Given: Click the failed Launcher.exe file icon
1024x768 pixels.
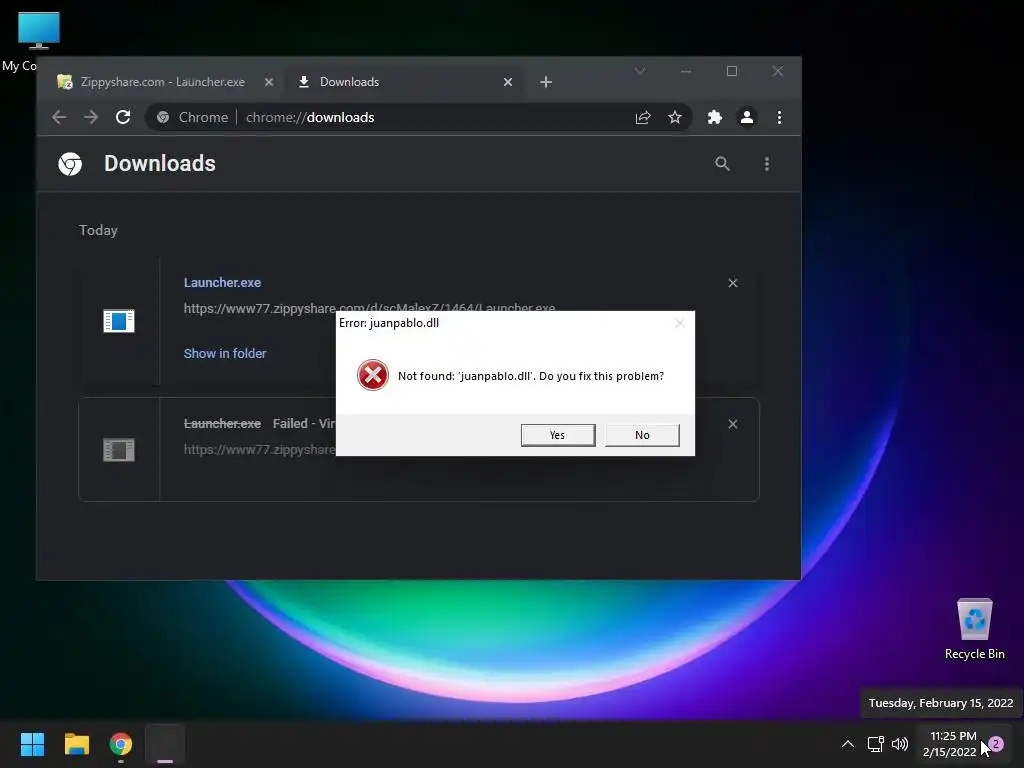Looking at the screenshot, I should click(x=119, y=449).
